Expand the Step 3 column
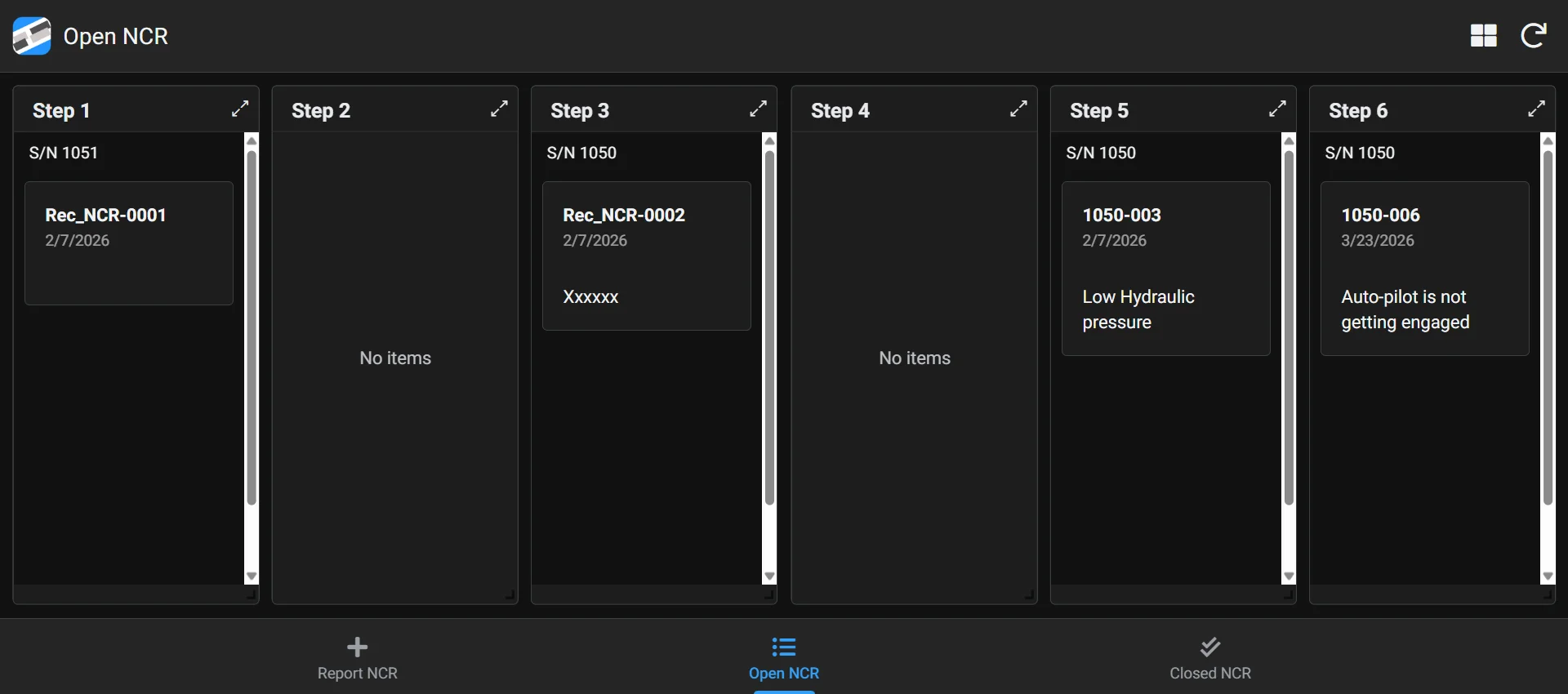The width and height of the screenshot is (1568, 694). coord(758,109)
